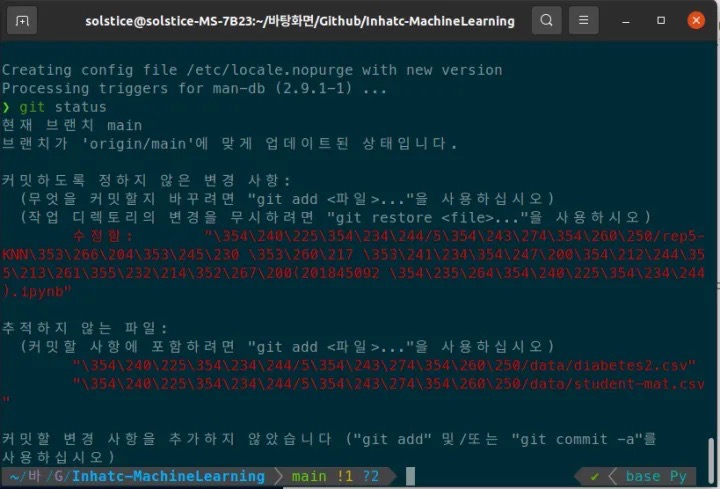Minimize the terminal window
Image resolution: width=720 pixels, height=489 pixels.
pyautogui.click(x=626, y=21)
